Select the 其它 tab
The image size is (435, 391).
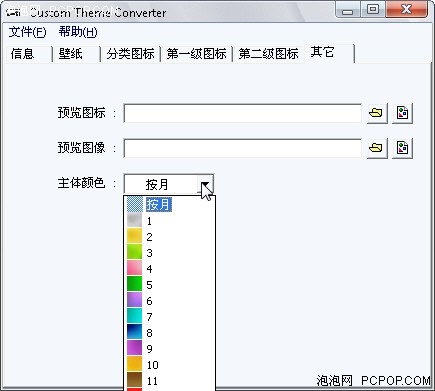(x=329, y=53)
